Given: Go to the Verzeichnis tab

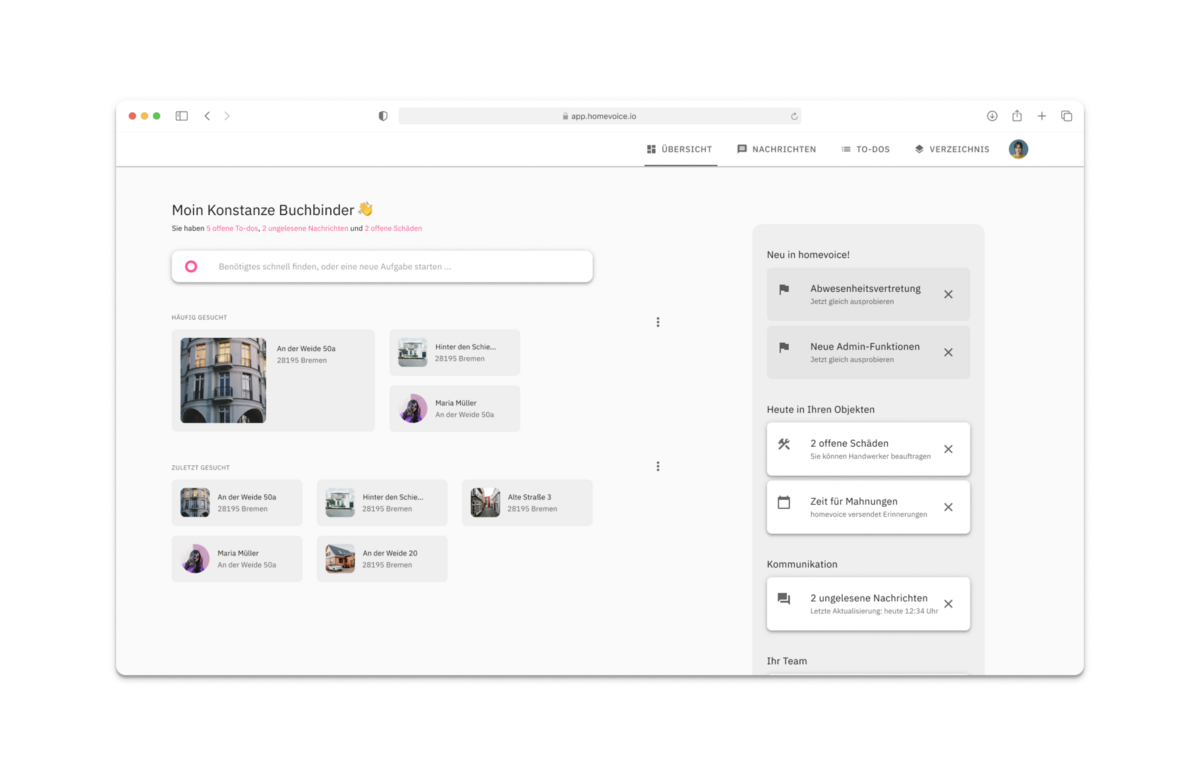Looking at the screenshot, I should (x=951, y=149).
